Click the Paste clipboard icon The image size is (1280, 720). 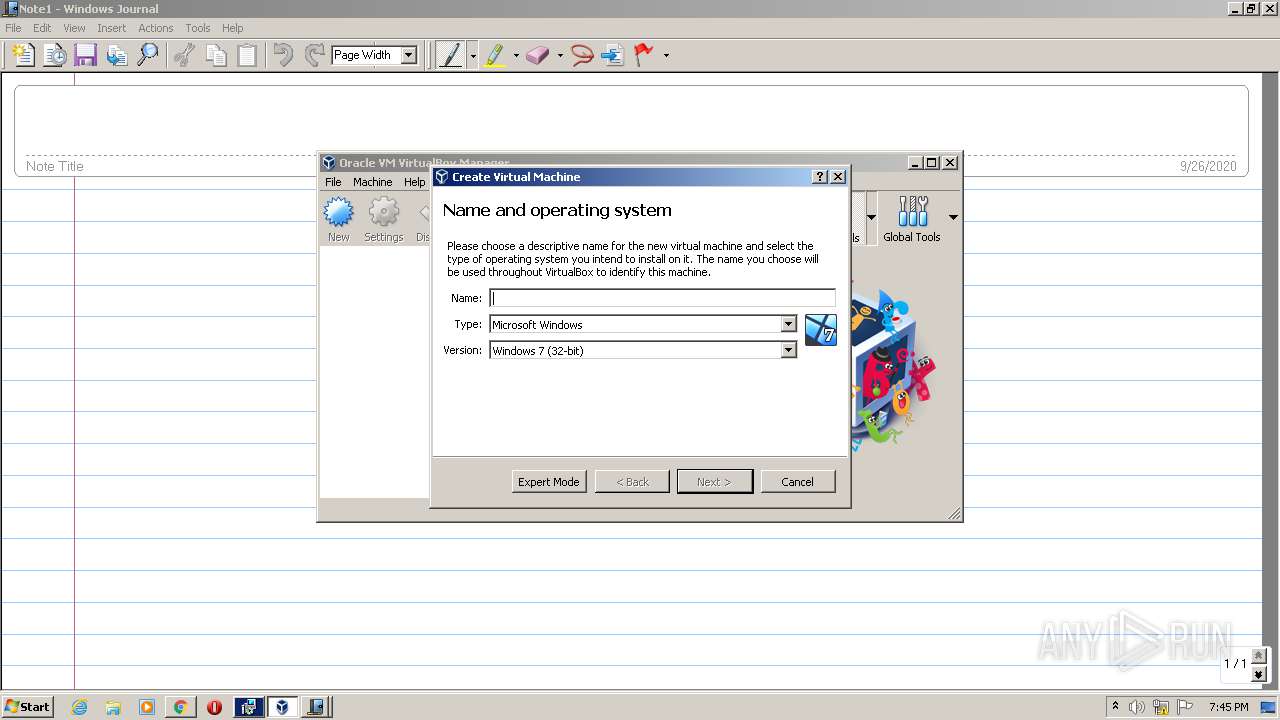(x=247, y=55)
